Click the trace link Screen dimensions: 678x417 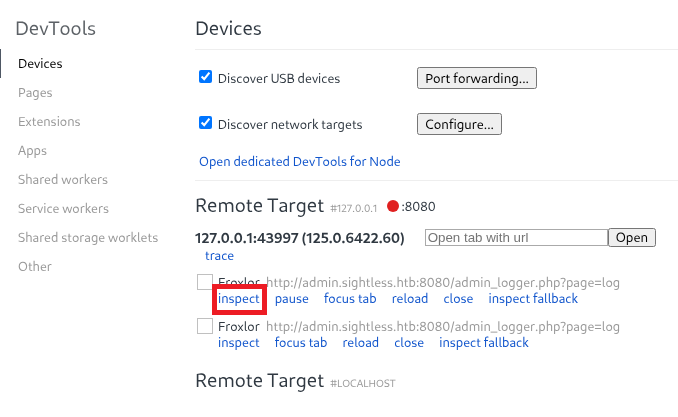point(219,256)
